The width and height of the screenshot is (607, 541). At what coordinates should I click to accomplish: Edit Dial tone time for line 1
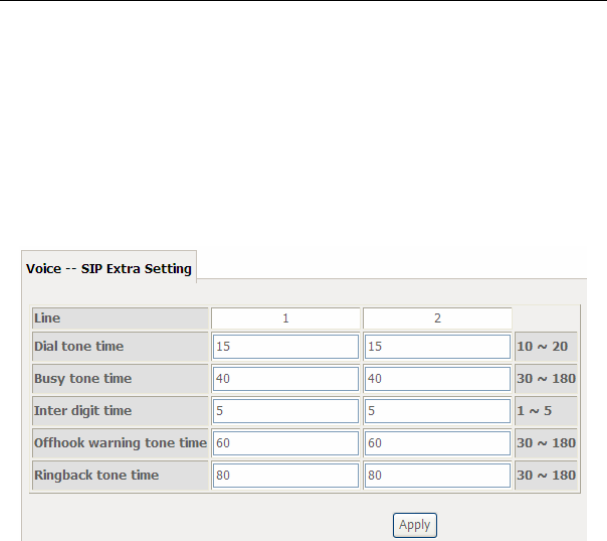click(x=286, y=346)
